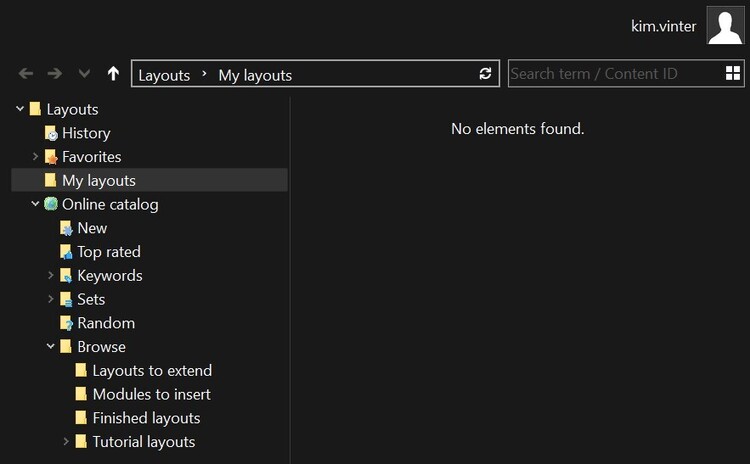Switch to grid view mode
The height and width of the screenshot is (464, 750).
[x=733, y=73]
